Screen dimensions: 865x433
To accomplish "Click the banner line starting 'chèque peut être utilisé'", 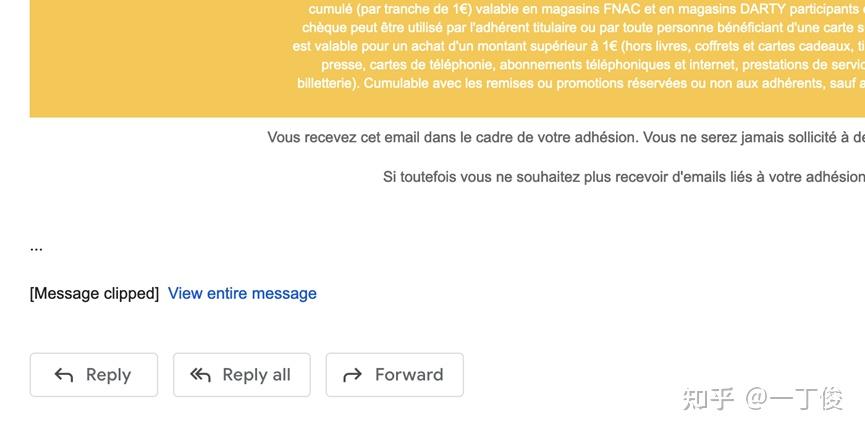I will pyautogui.click(x=582, y=27).
